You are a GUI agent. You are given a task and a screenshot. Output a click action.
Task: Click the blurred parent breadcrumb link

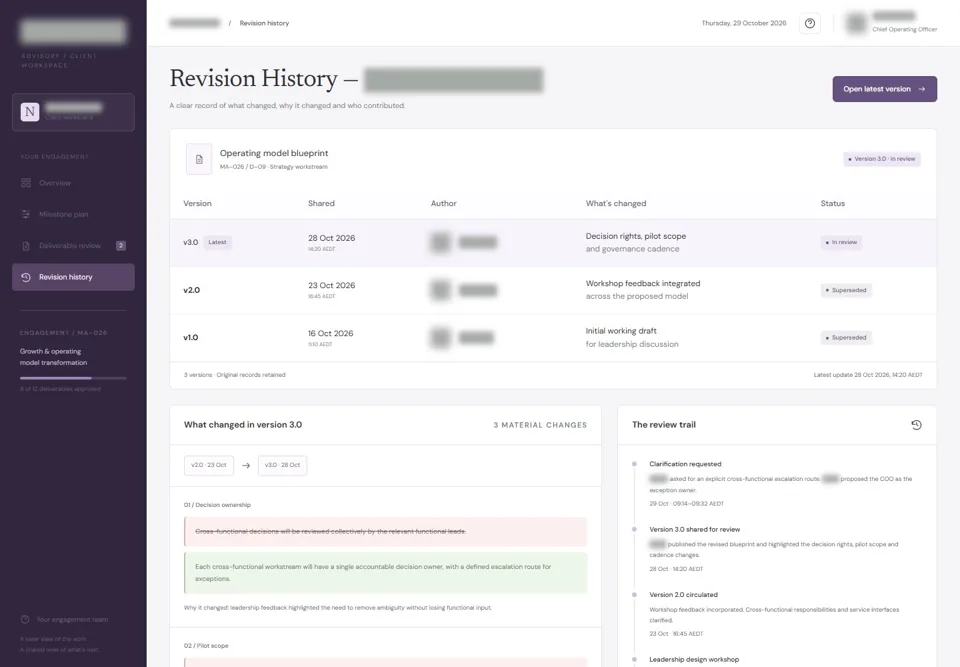click(195, 23)
